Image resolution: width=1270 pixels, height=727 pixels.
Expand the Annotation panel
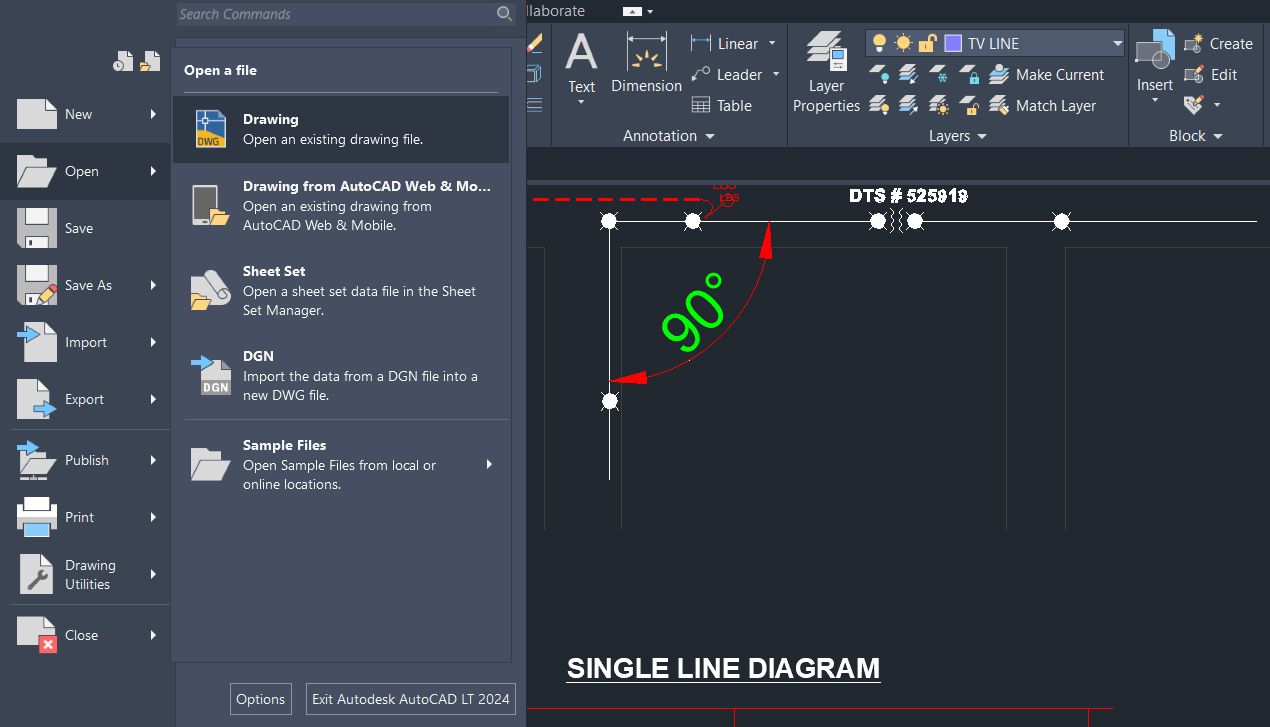point(669,136)
